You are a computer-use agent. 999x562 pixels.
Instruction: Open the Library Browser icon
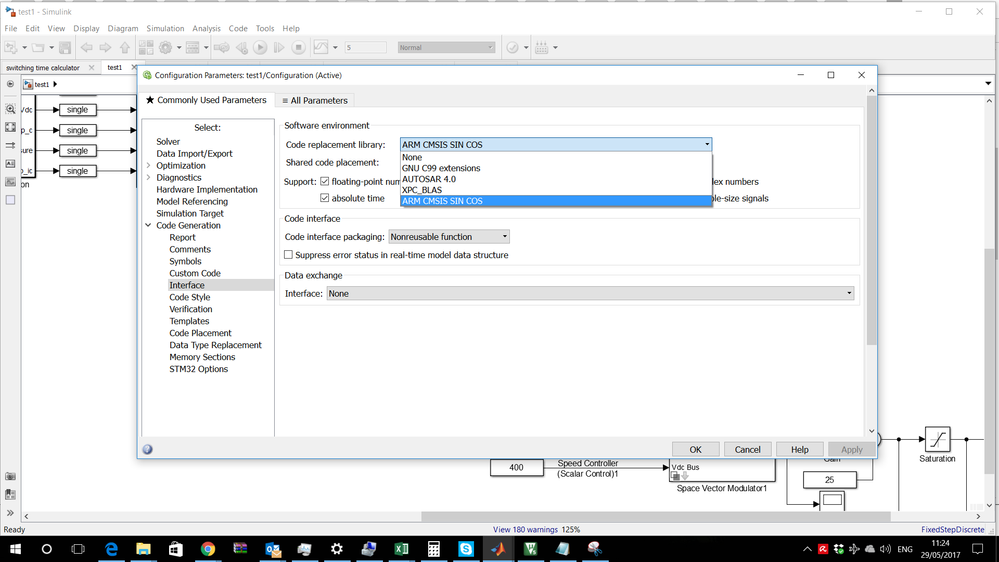pyautogui.click(x=146, y=47)
